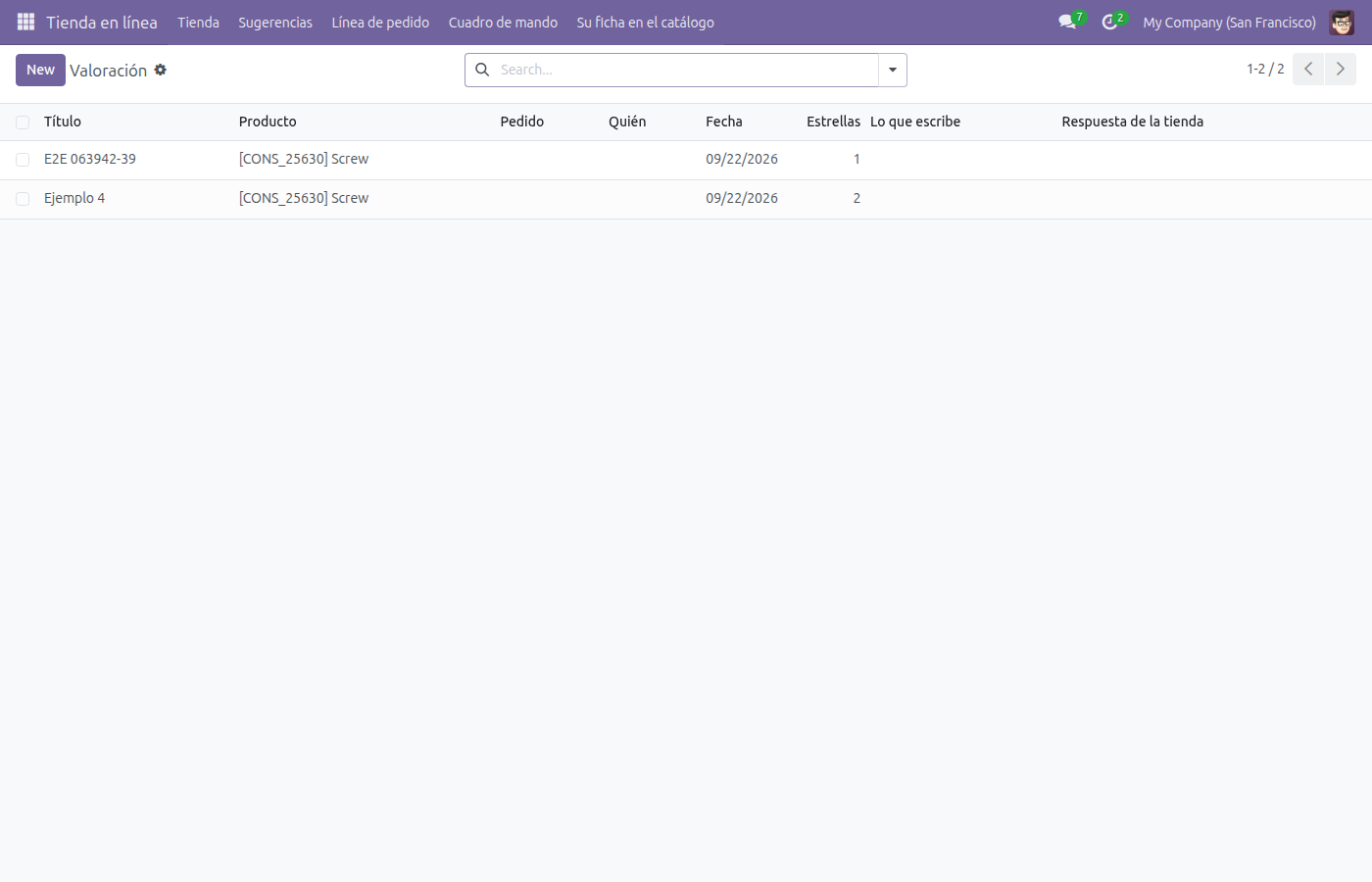The height and width of the screenshot is (882, 1372).
Task: Click the search magnifier icon
Action: pos(482,70)
